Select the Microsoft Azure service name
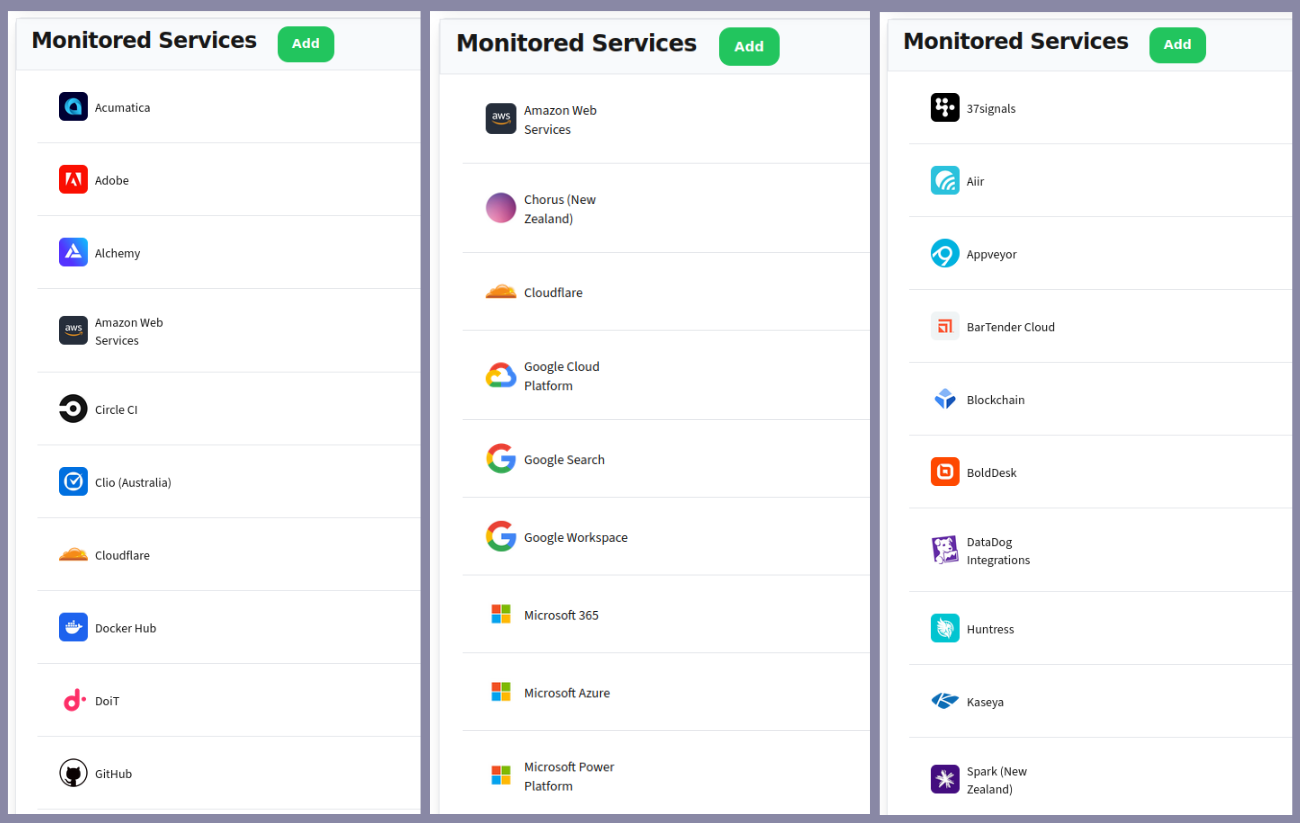1300x823 pixels. (x=566, y=693)
